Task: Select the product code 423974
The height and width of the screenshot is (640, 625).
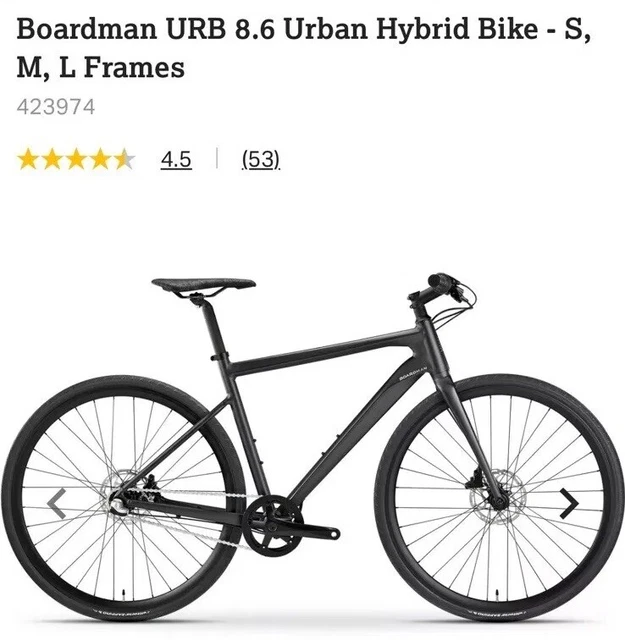Action: (x=56, y=107)
